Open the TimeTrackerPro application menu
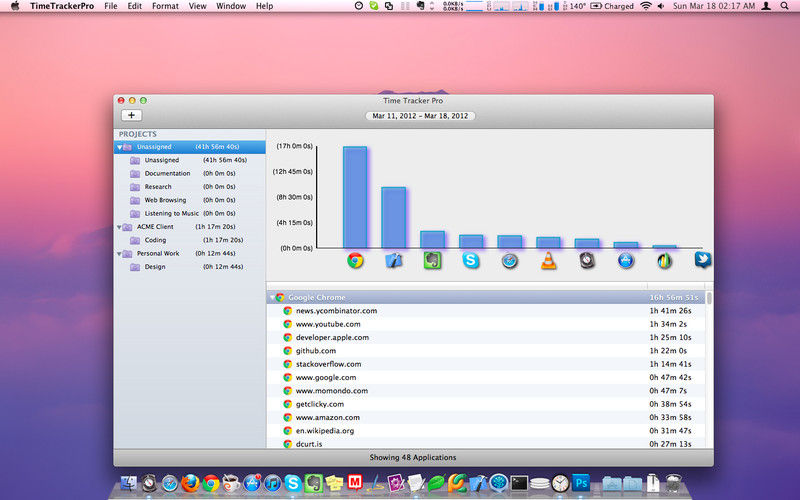Viewport: 800px width, 500px height. pyautogui.click(x=62, y=6)
